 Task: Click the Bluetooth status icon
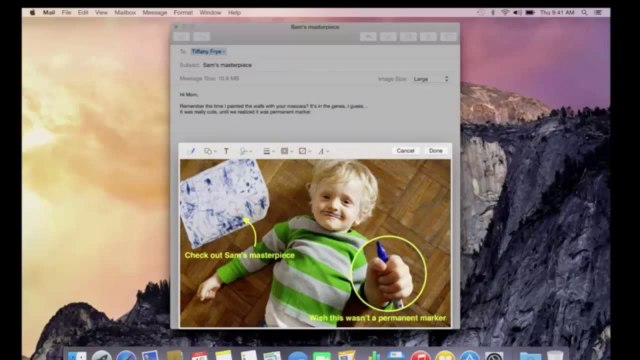pyautogui.click(x=493, y=13)
